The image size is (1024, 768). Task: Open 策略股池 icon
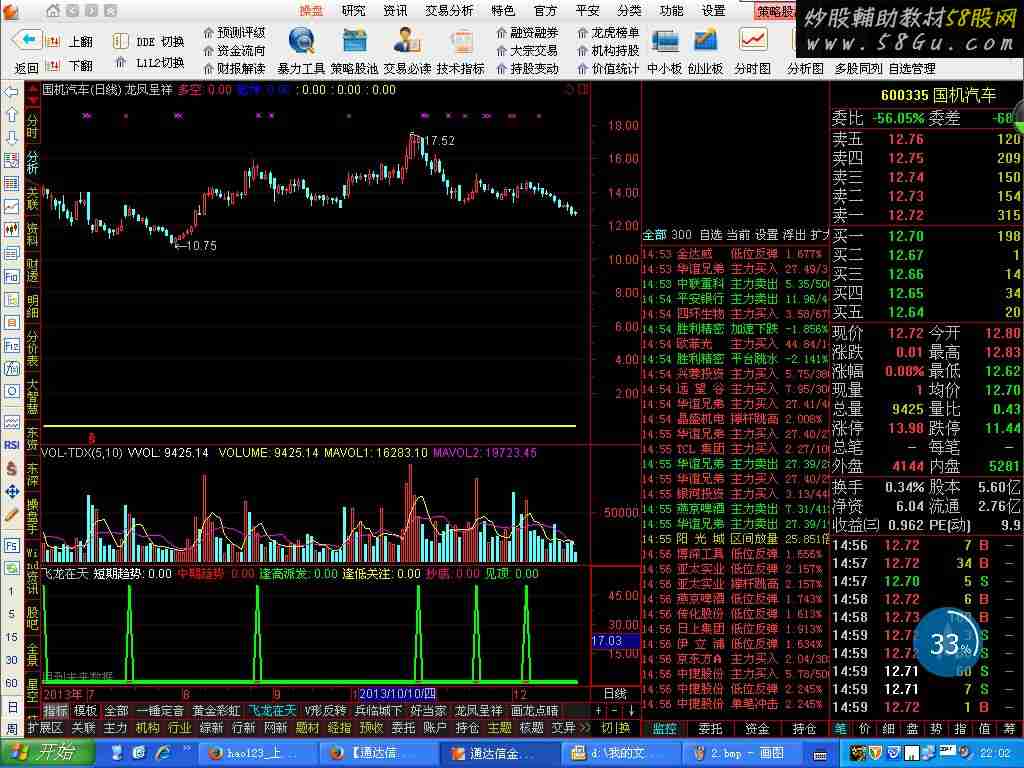[x=355, y=42]
